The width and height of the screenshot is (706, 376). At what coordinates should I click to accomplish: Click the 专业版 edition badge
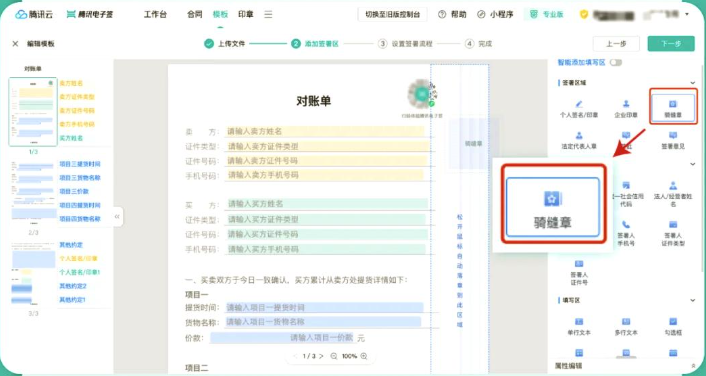point(547,14)
